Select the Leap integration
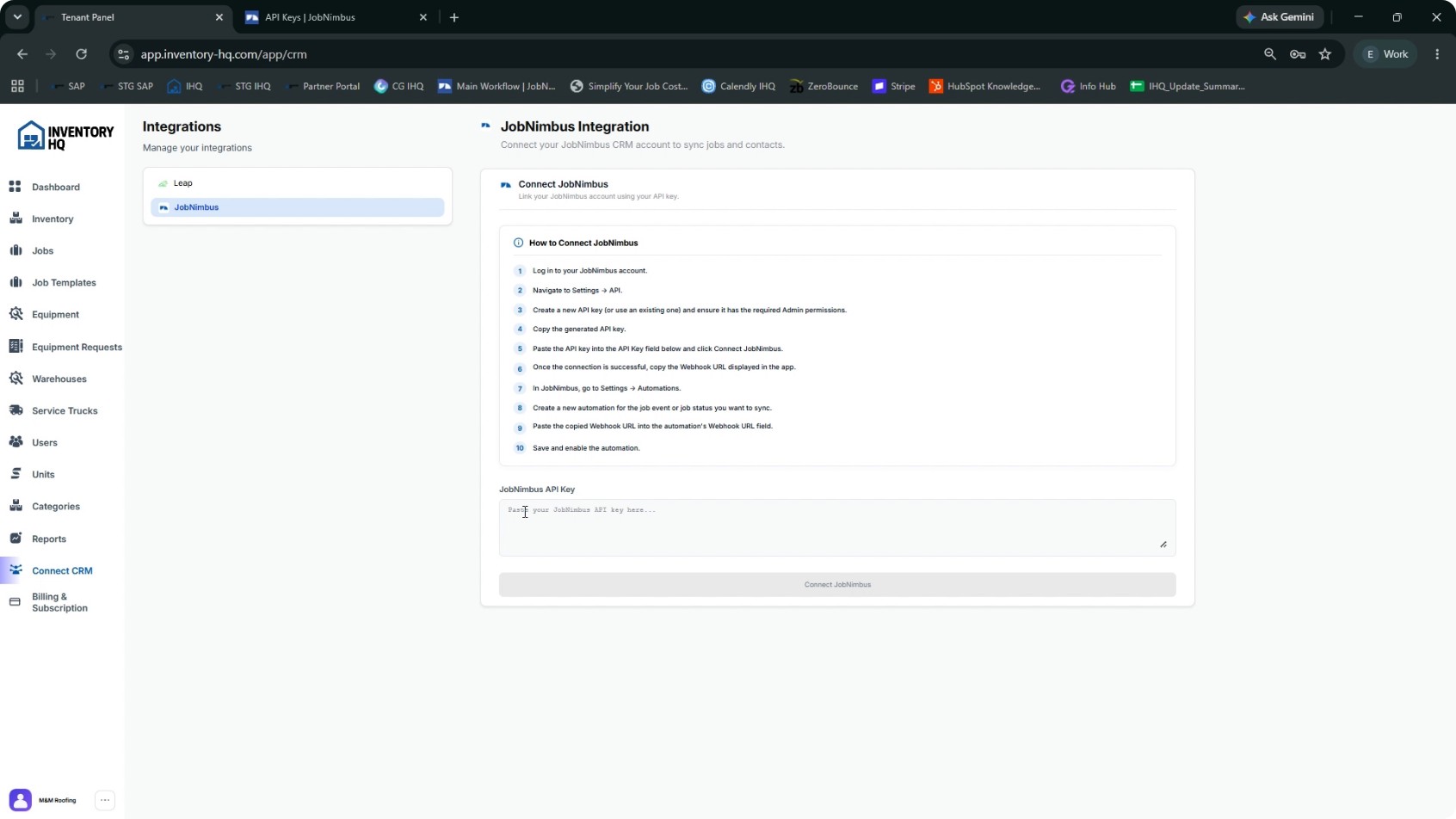Image resolution: width=1456 pixels, height=819 pixels. pyautogui.click(x=297, y=183)
